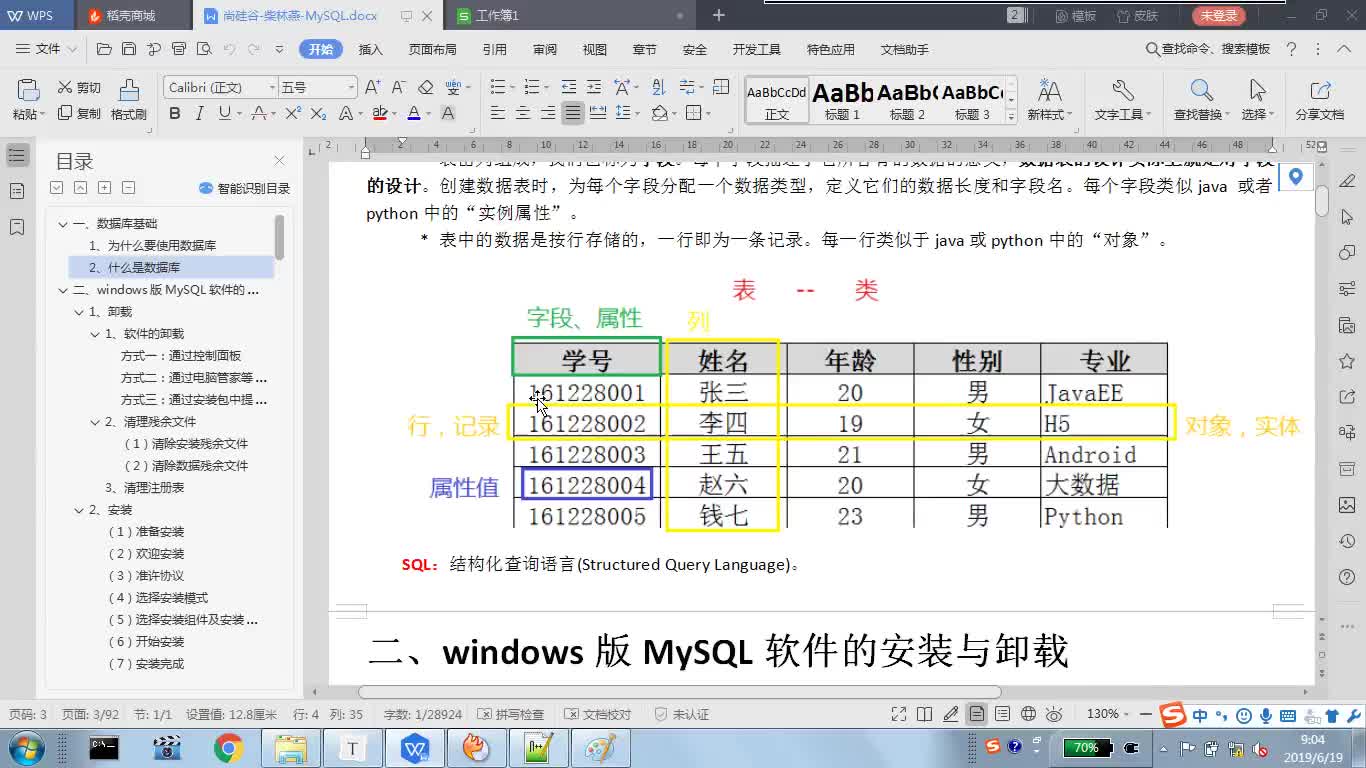
Task: Open the font size dropdown
Action: point(317,87)
